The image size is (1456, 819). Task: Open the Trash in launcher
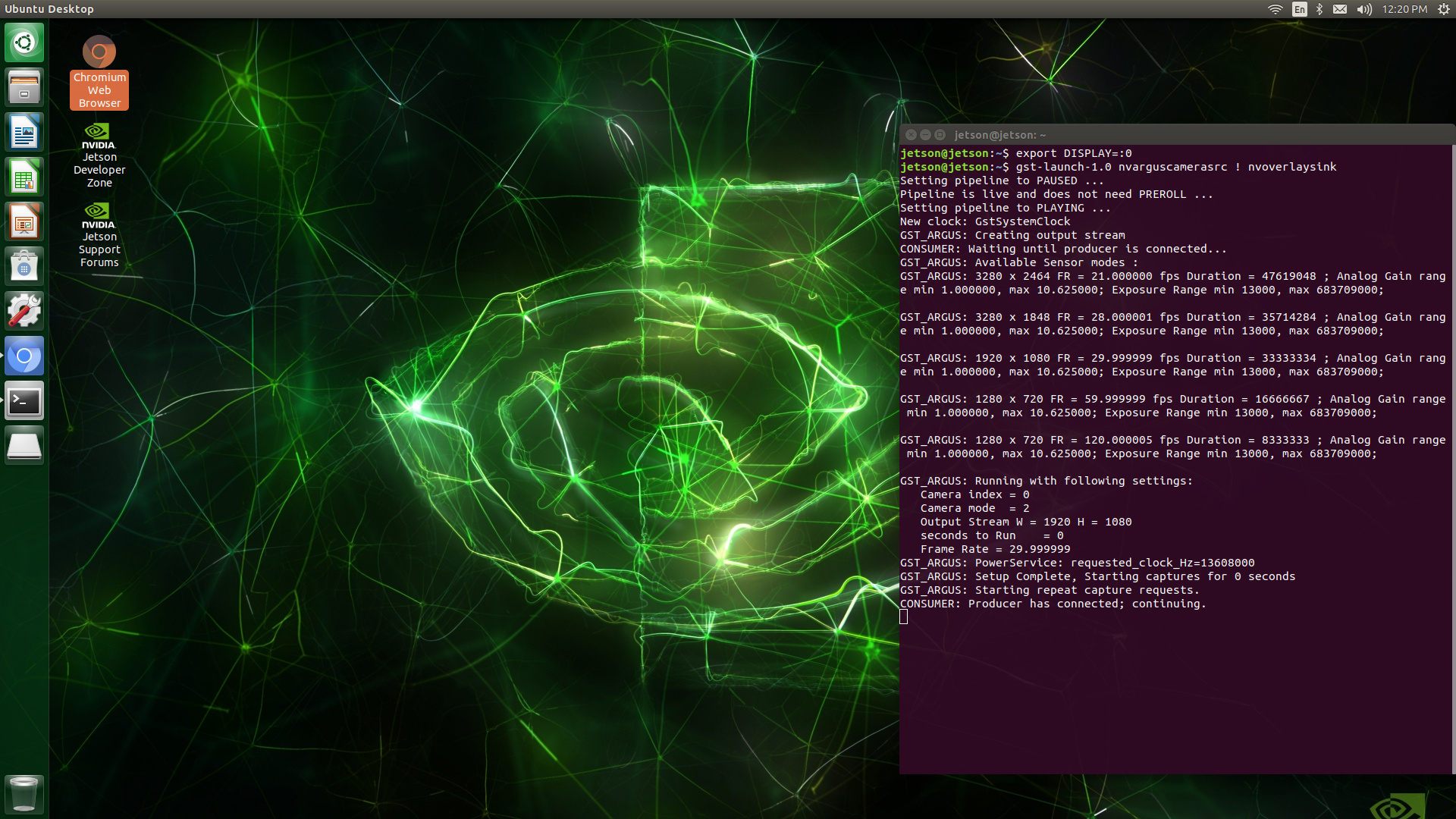(x=24, y=793)
